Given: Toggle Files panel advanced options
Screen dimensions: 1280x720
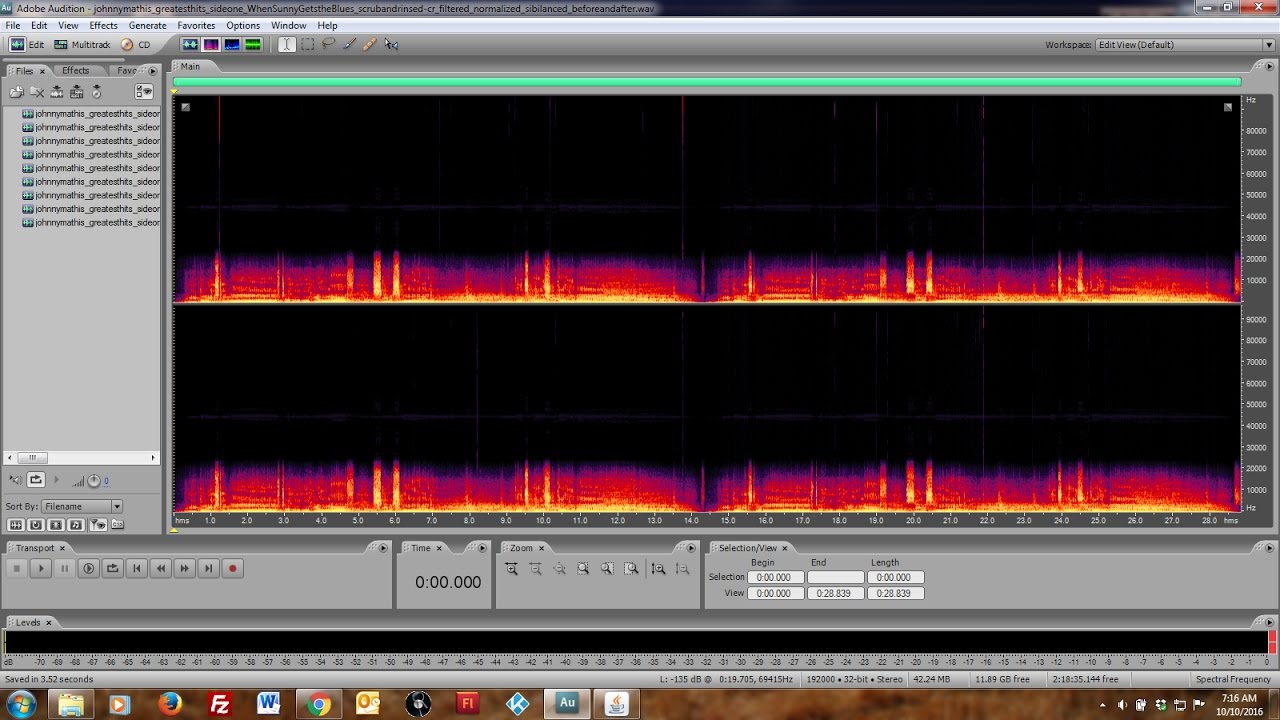Looking at the screenshot, I should pos(144,92).
